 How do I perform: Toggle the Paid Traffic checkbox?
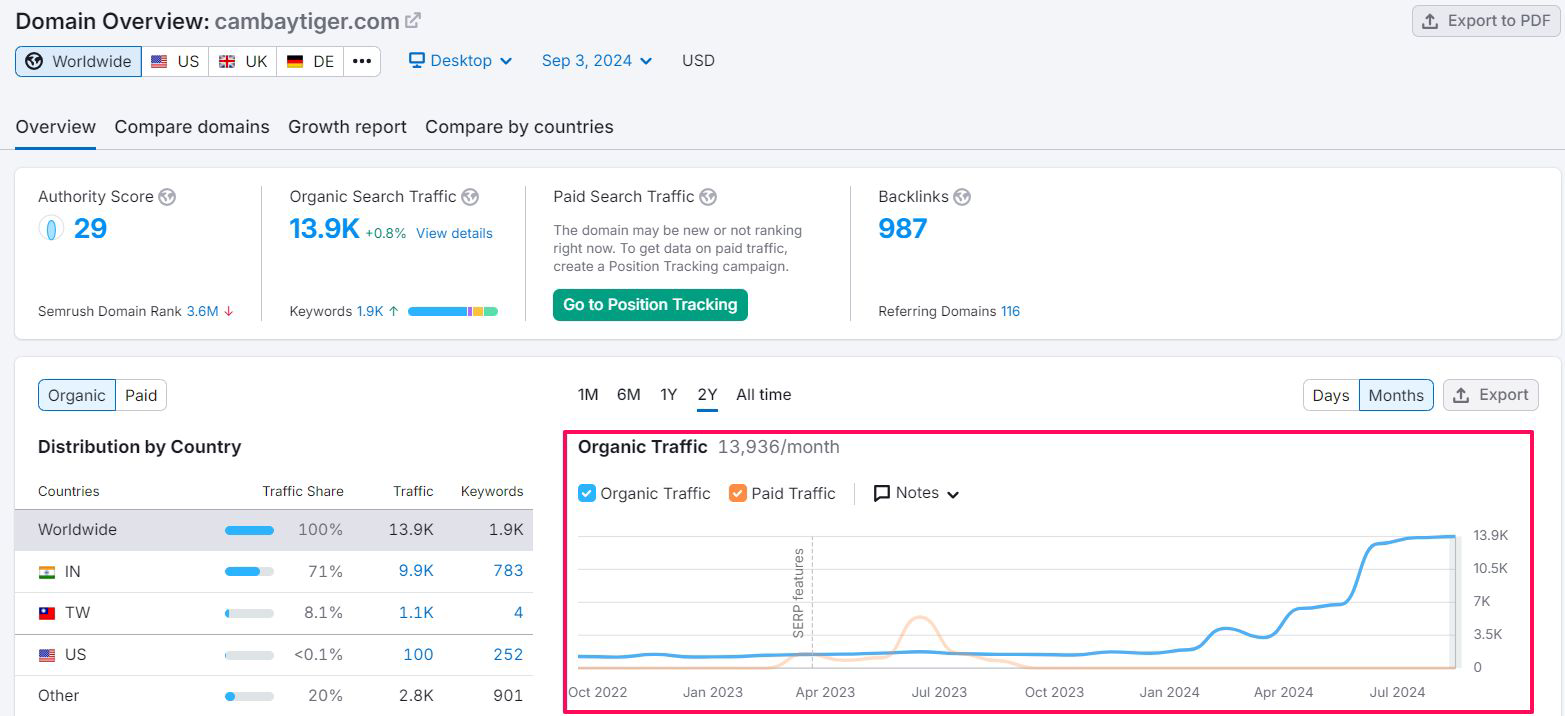(738, 493)
